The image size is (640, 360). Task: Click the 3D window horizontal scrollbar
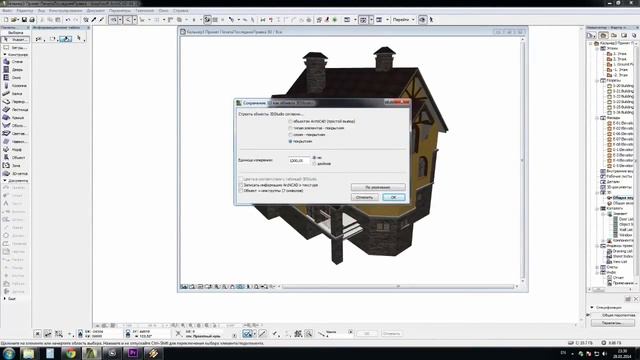398,287
